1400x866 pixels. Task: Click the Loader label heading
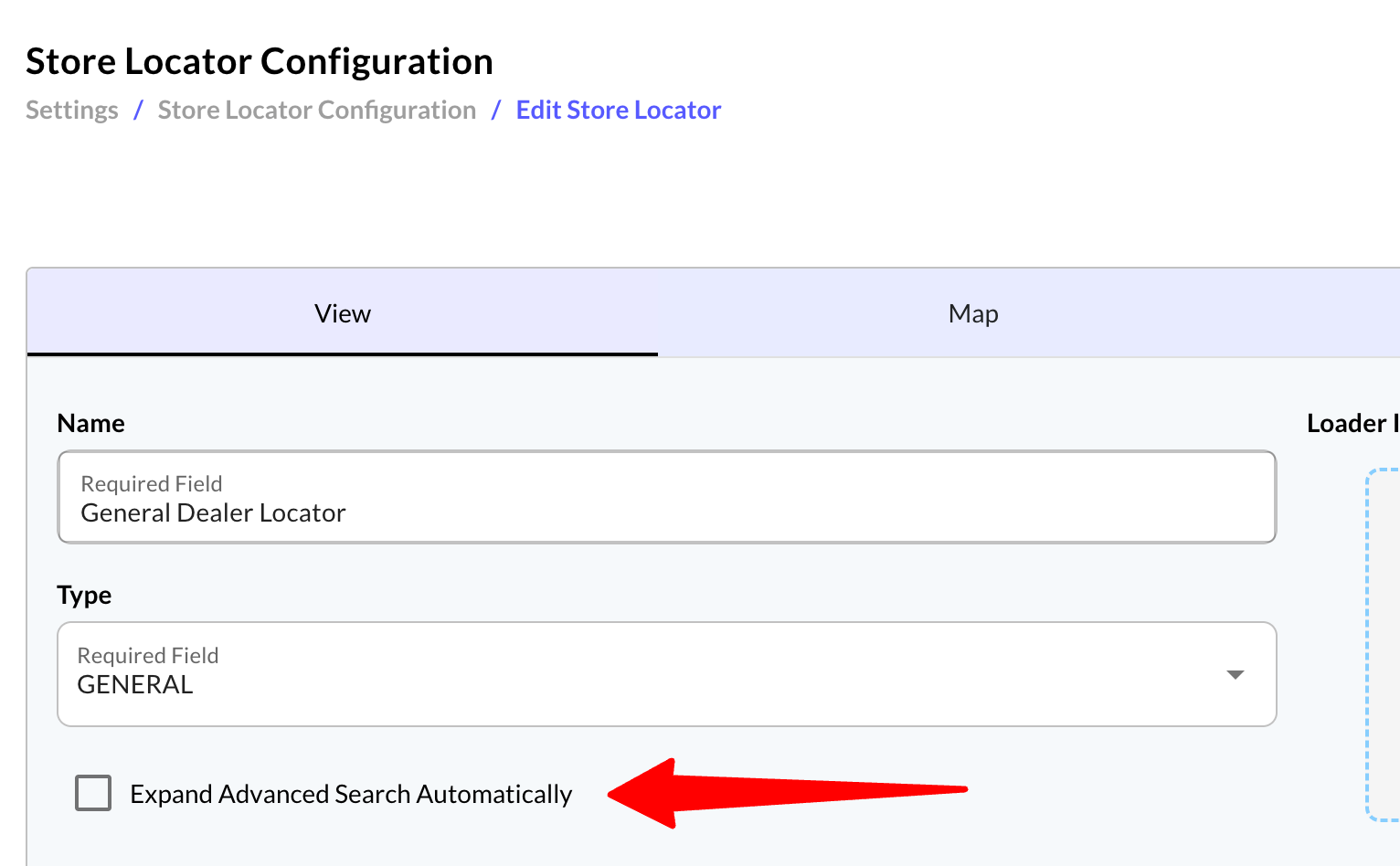tap(1352, 423)
